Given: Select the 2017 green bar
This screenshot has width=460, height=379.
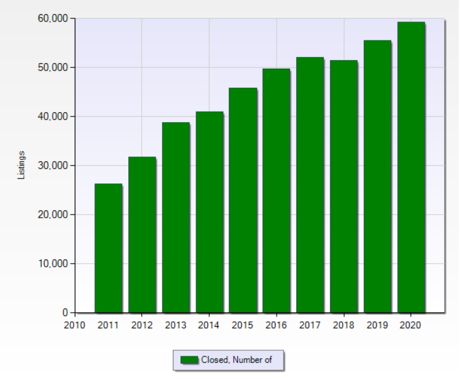Looking at the screenshot, I should click(x=310, y=185).
